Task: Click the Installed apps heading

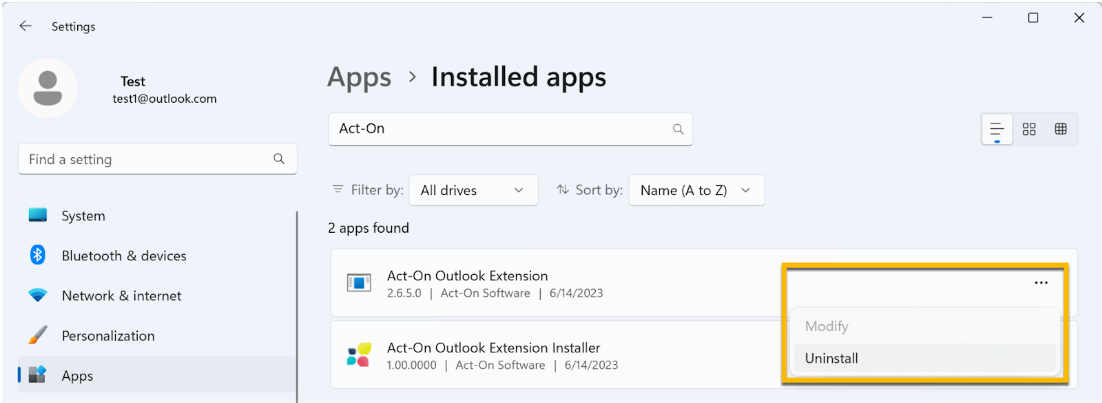Action: click(519, 77)
